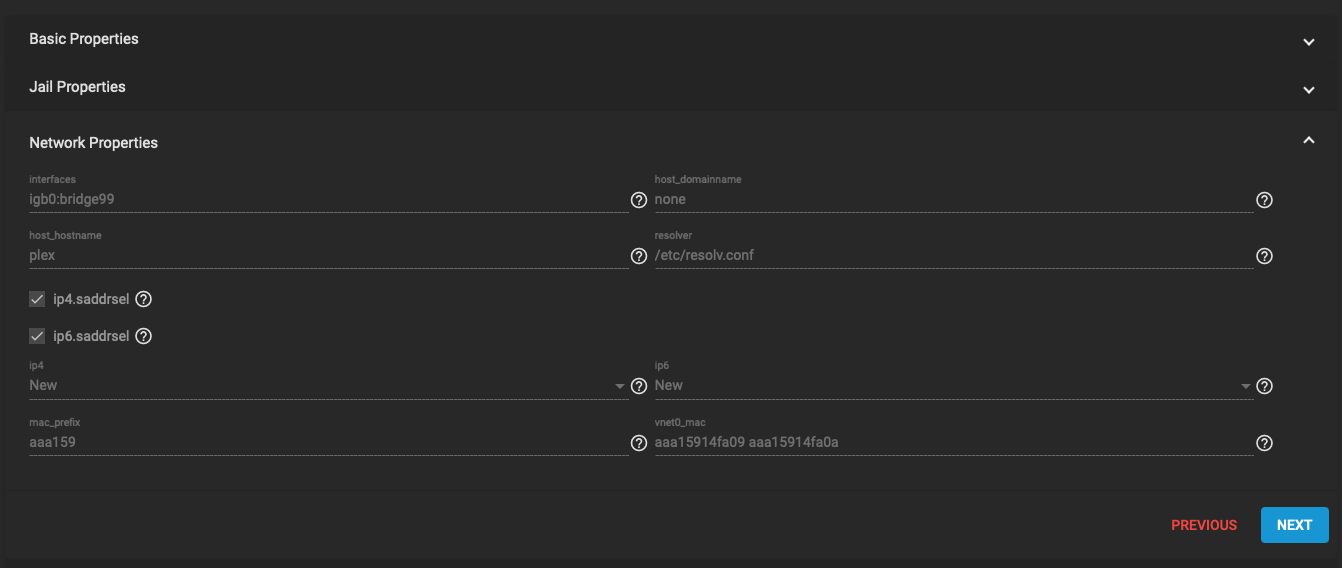Click the NEXT button
This screenshot has width=1342, height=568.
pos(1294,525)
